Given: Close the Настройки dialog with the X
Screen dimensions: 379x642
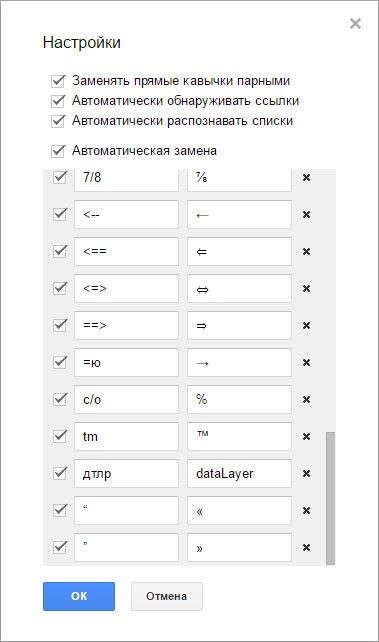Looking at the screenshot, I should [x=355, y=24].
